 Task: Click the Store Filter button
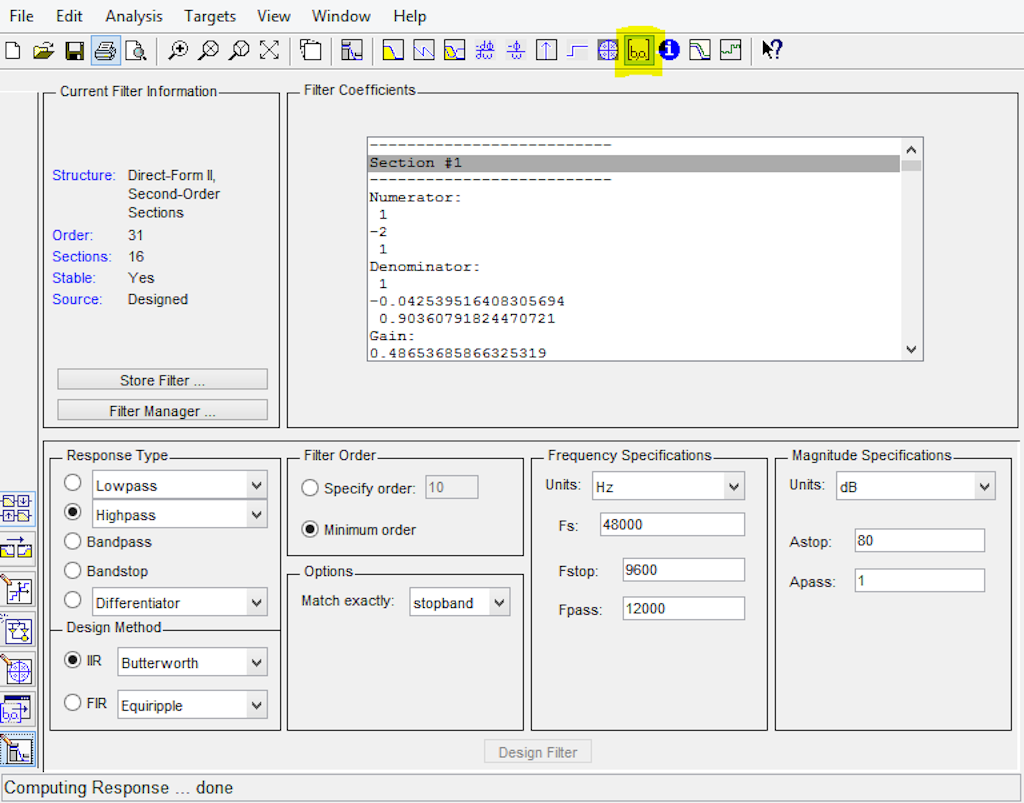(163, 380)
